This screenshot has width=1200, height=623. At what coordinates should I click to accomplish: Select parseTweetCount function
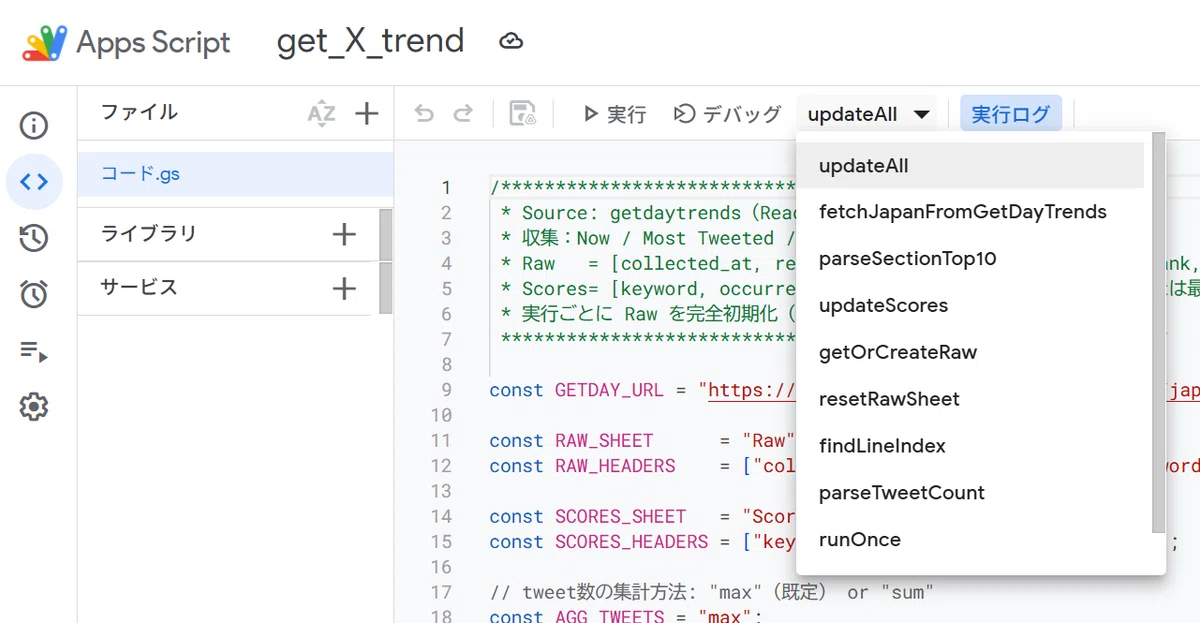970,493
